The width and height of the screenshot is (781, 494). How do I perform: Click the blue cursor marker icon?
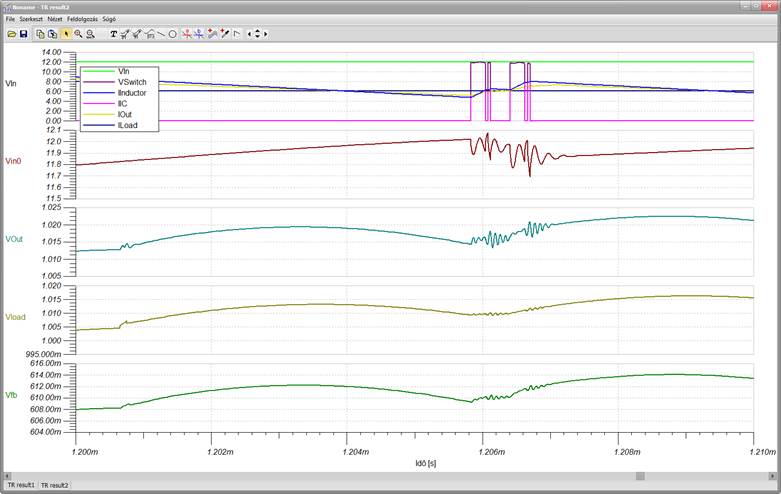(199, 34)
